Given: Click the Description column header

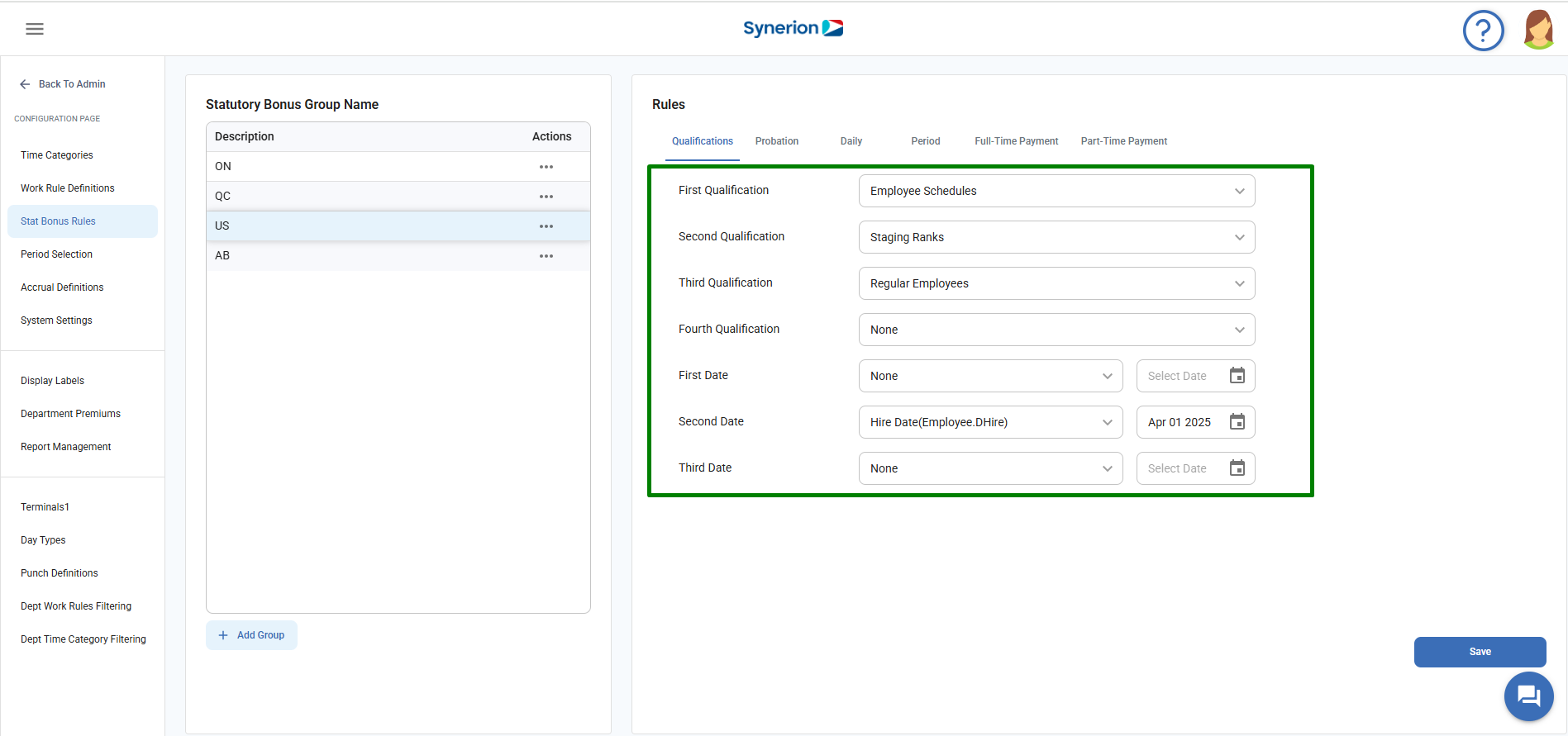Looking at the screenshot, I should [245, 136].
